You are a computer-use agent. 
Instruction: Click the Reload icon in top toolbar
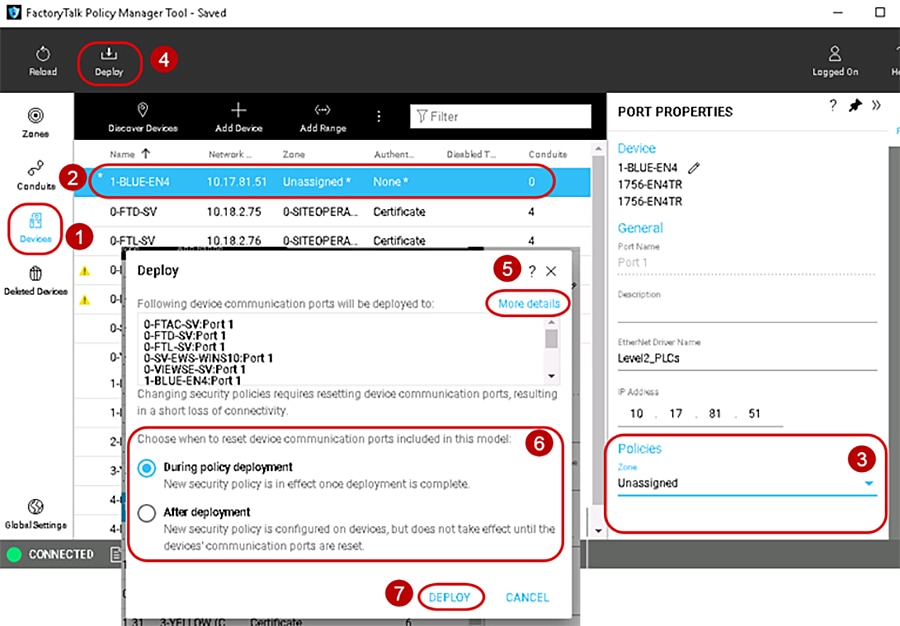click(42, 55)
